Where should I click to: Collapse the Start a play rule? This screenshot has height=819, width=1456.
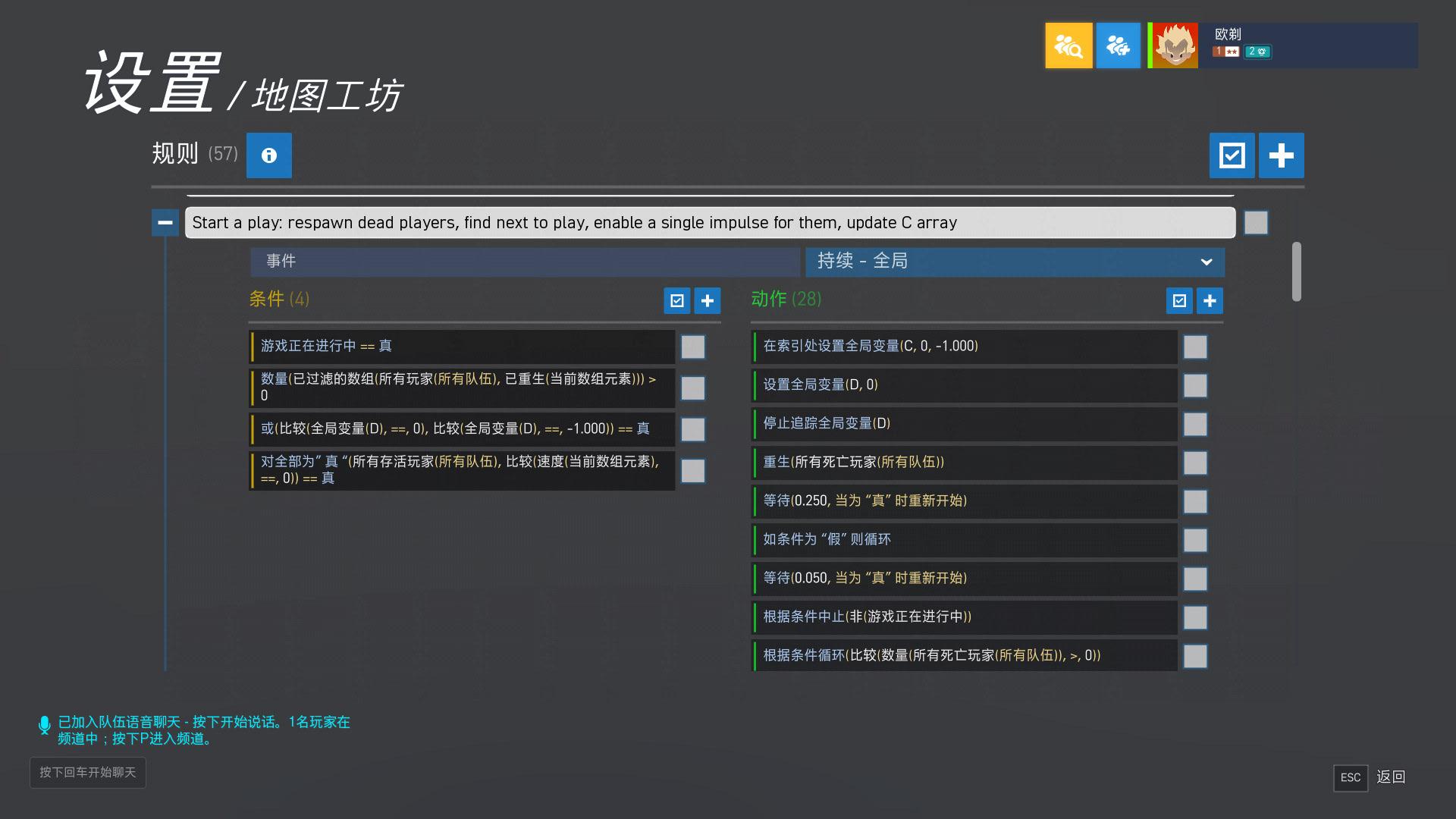(165, 223)
